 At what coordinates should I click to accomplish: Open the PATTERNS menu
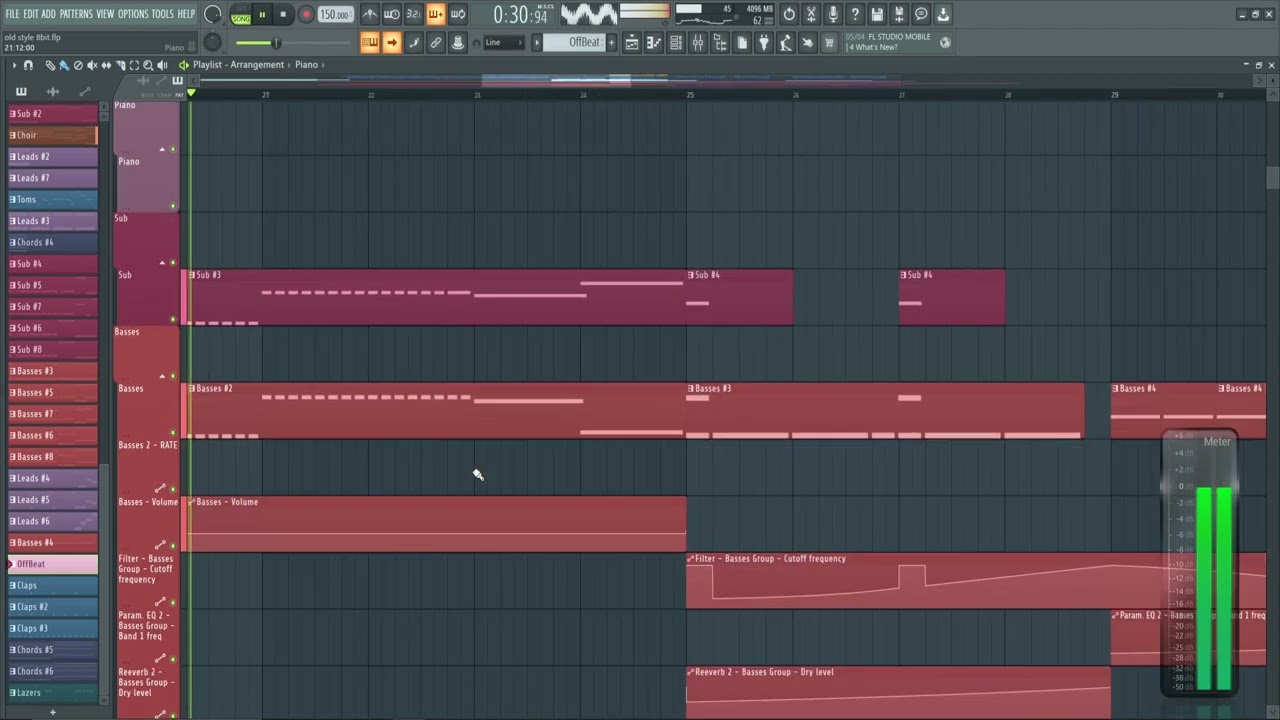[76, 14]
